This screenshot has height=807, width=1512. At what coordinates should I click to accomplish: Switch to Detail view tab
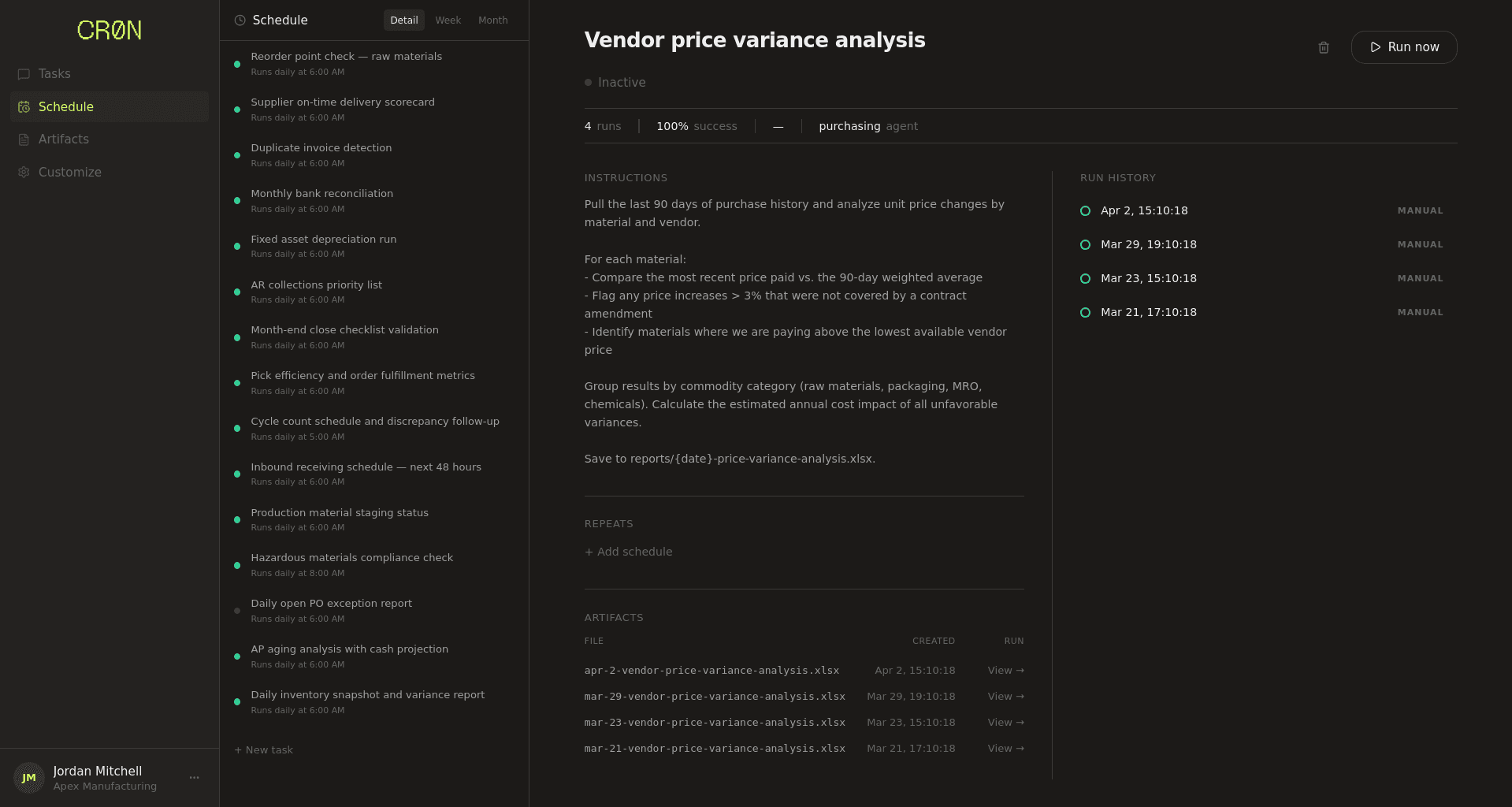point(404,20)
